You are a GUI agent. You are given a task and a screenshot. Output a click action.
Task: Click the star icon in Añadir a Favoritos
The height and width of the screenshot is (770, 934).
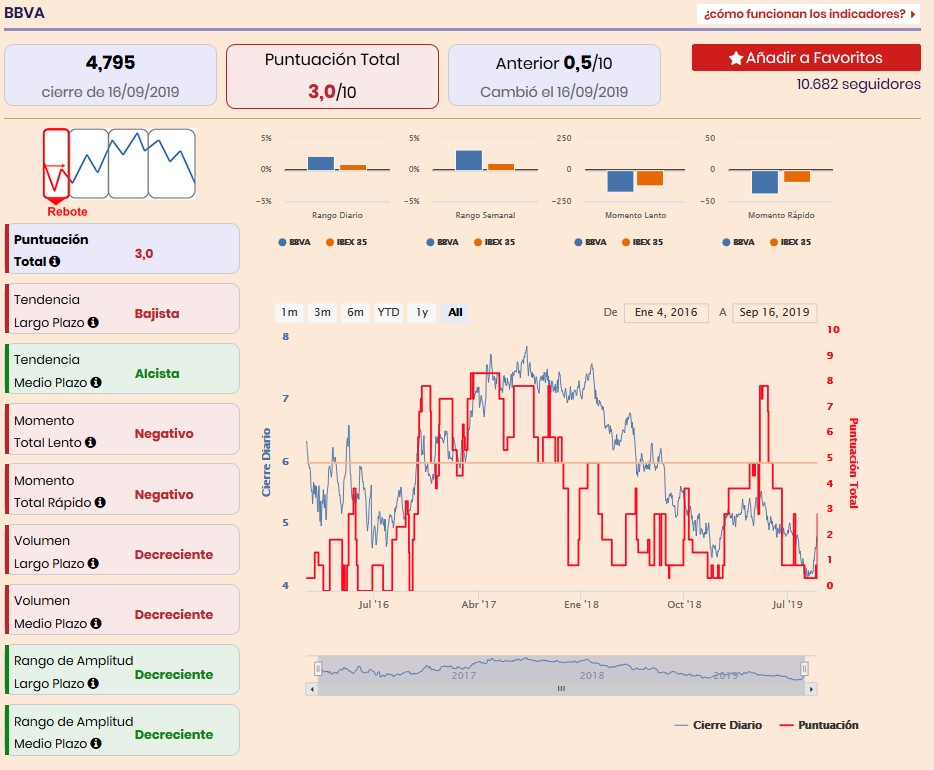[736, 58]
